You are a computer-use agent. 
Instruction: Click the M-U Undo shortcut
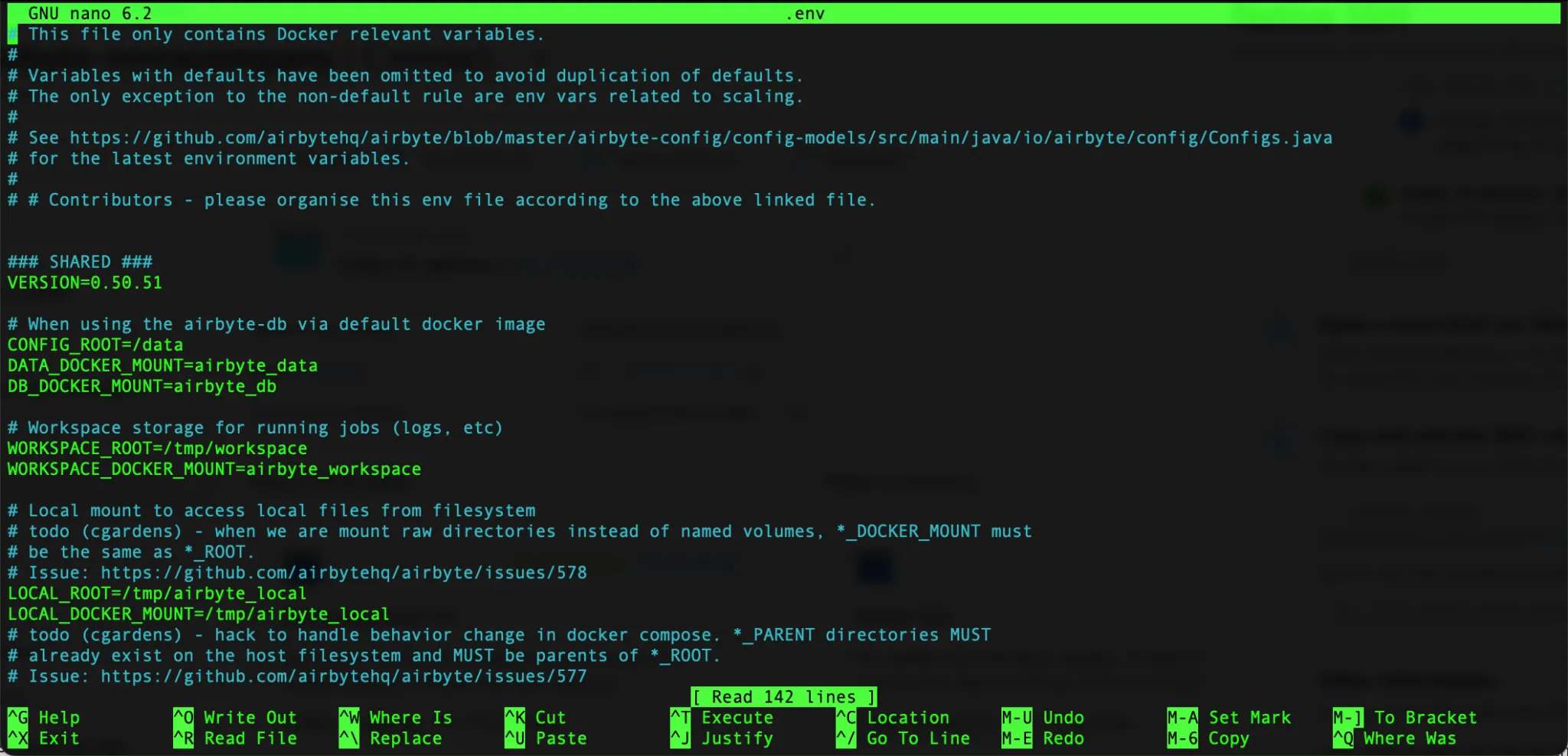click(x=1043, y=718)
